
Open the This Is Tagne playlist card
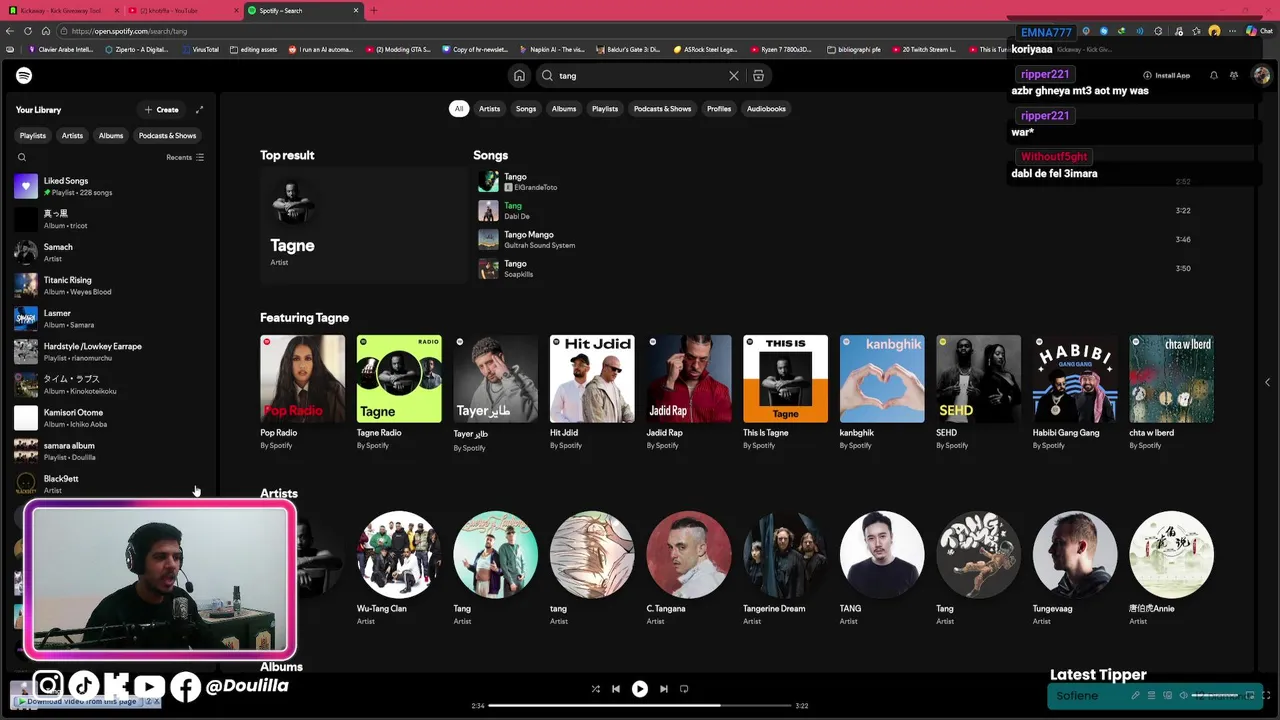[785, 393]
